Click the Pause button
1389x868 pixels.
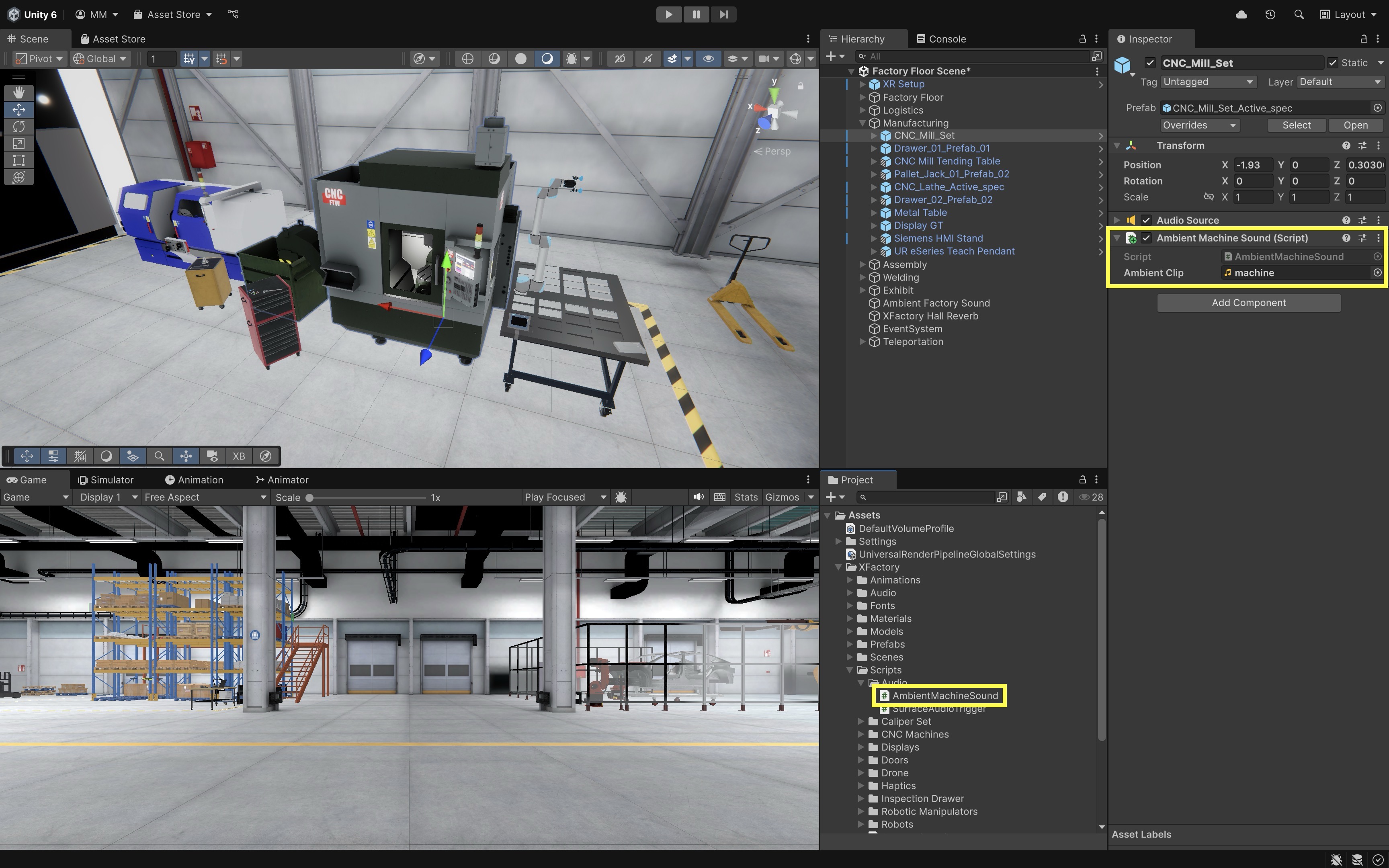(696, 14)
